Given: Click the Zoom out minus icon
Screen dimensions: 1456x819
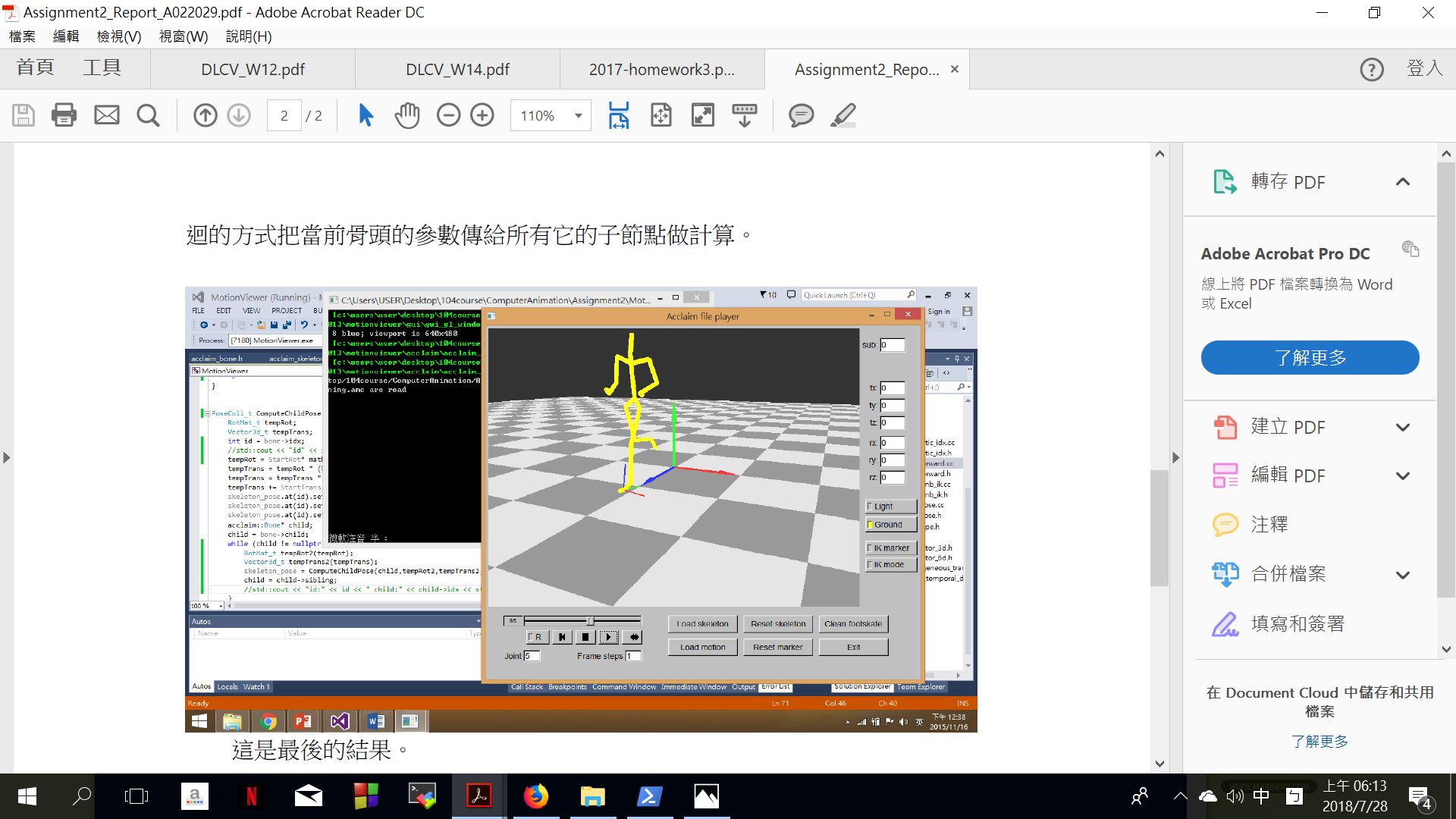Looking at the screenshot, I should [x=448, y=115].
